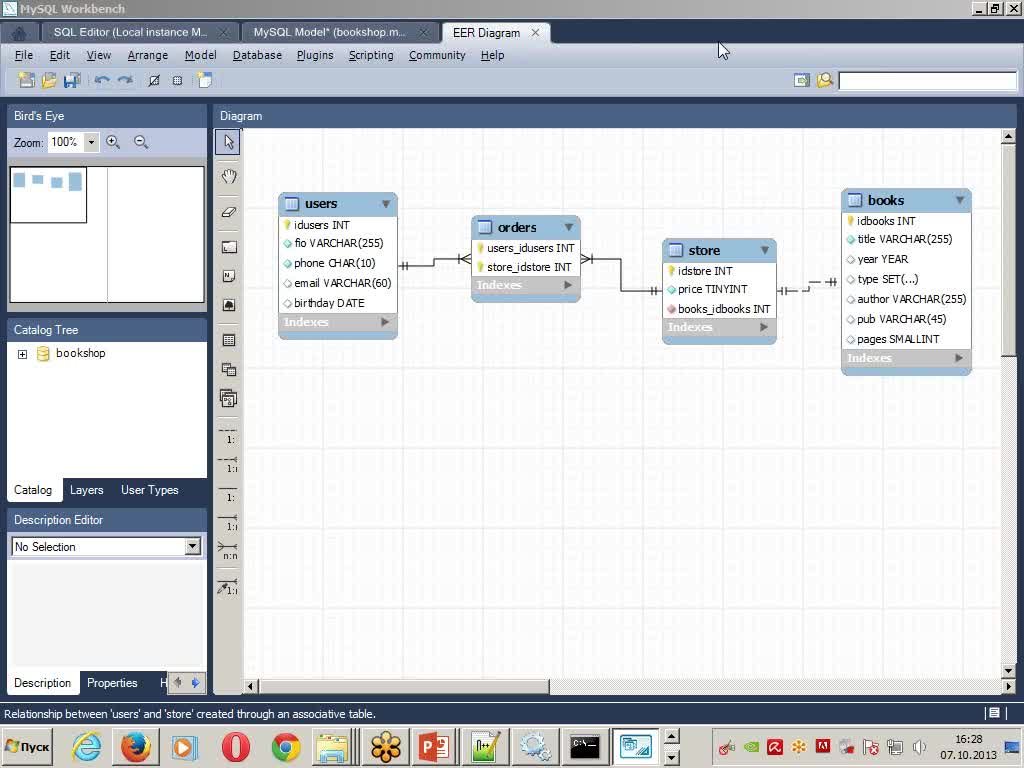Expand Indexes section of the store table

pos(764,327)
